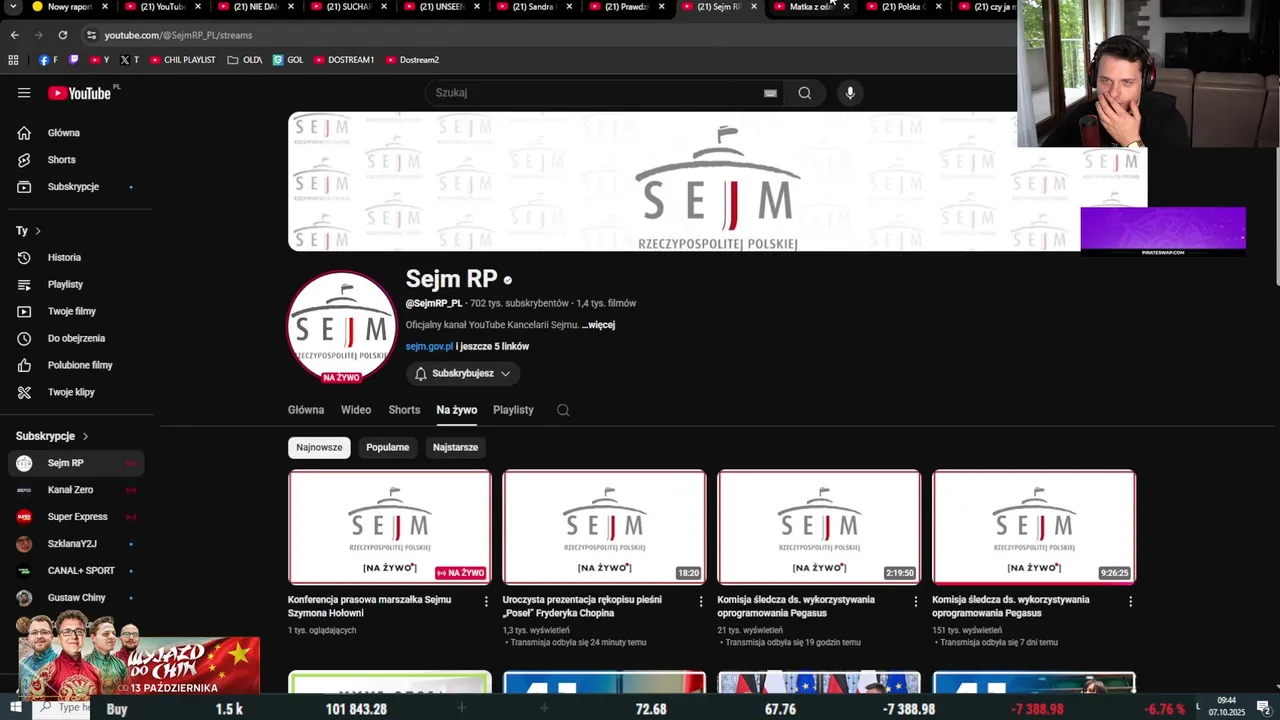Click the Sejm RP channel avatar

click(342, 325)
